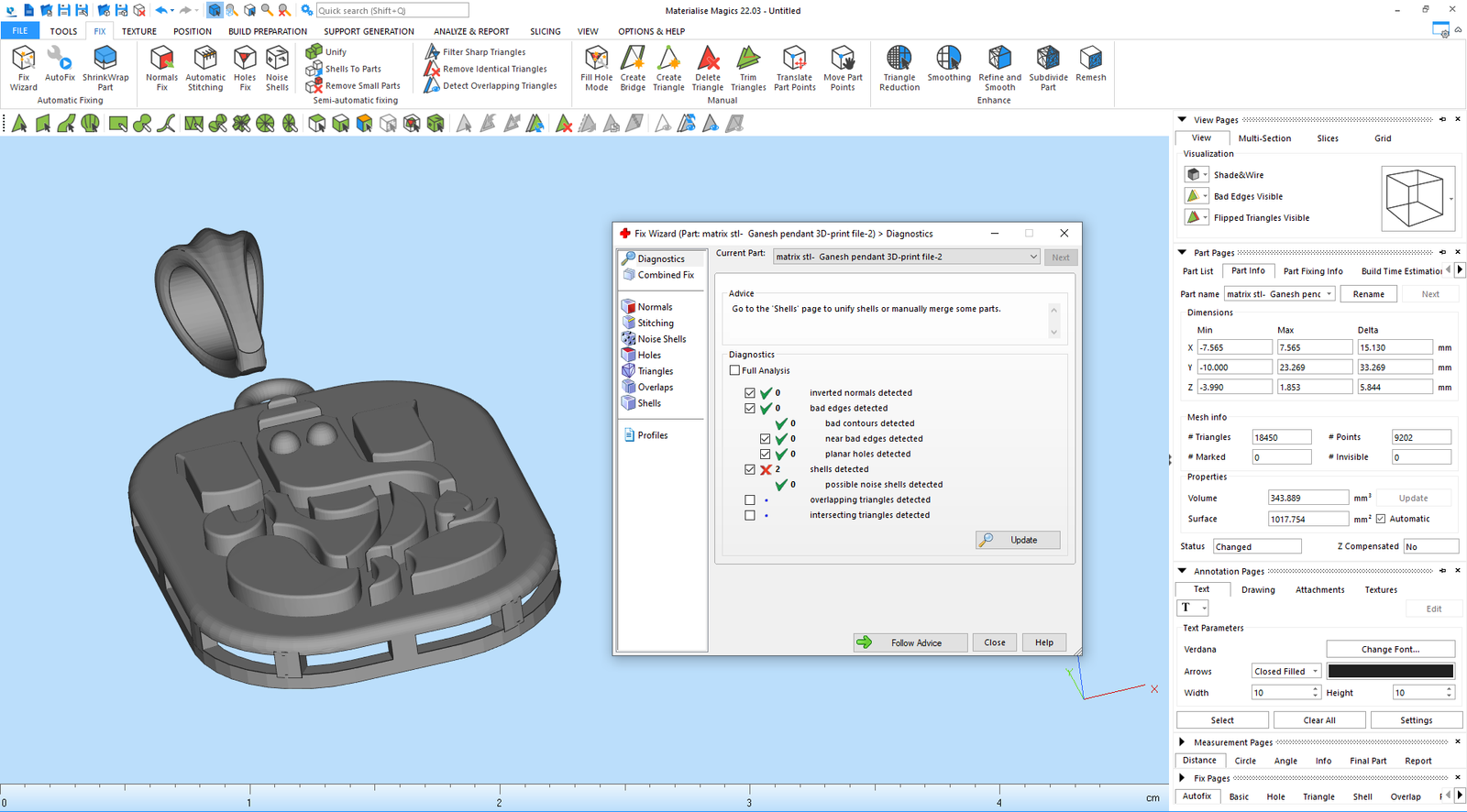1467x812 pixels.
Task: Activate Fill Hole Mode
Action: point(596,68)
